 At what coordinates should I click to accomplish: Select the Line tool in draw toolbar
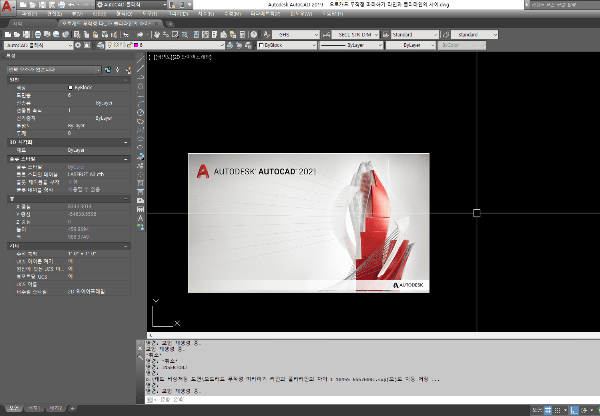pyautogui.click(x=140, y=59)
